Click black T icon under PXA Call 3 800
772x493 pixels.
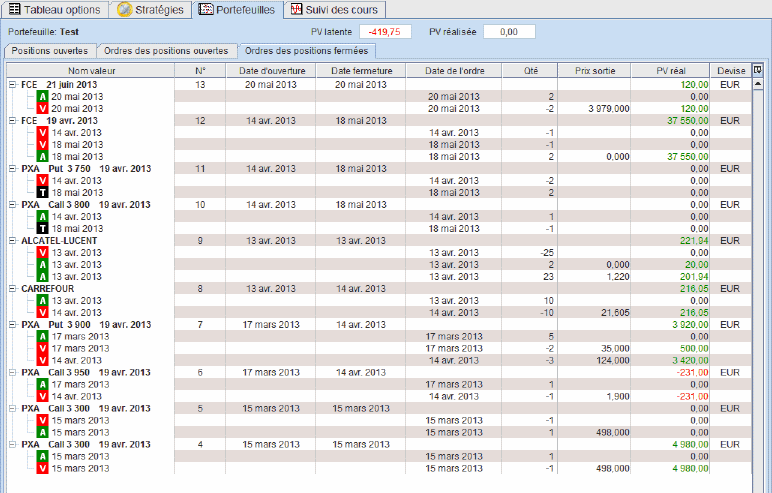(43, 228)
